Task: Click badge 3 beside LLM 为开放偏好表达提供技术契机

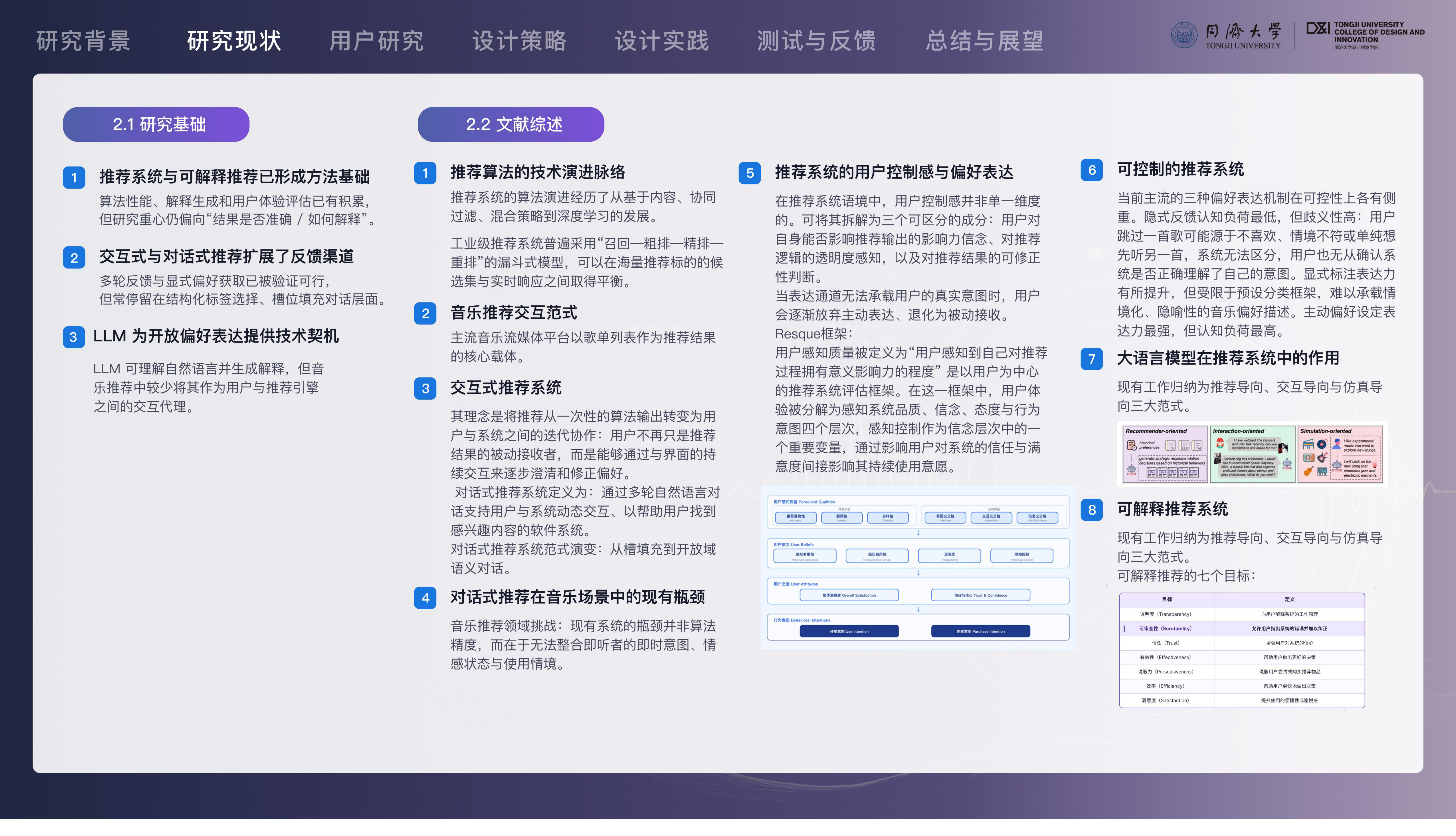Action: tap(74, 337)
